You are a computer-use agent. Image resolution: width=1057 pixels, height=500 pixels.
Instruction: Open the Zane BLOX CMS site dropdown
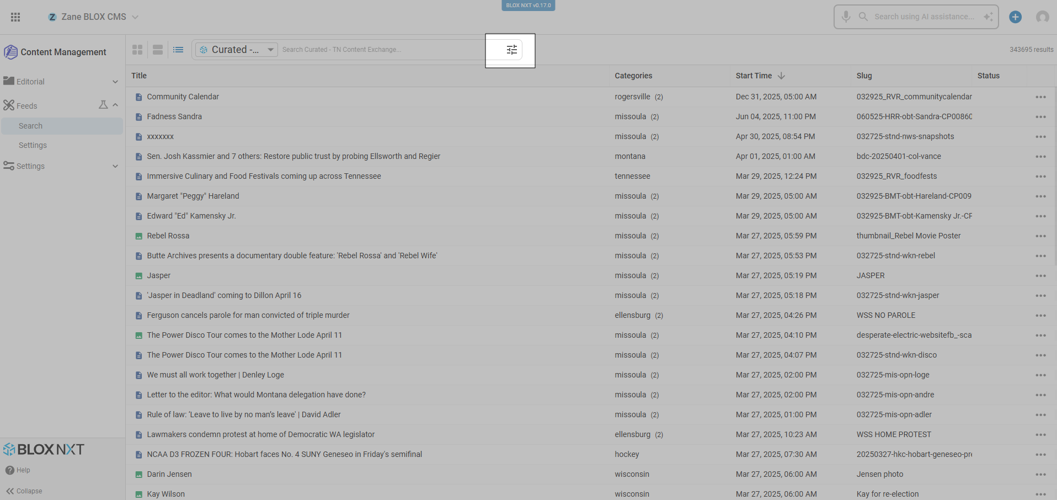(x=93, y=17)
